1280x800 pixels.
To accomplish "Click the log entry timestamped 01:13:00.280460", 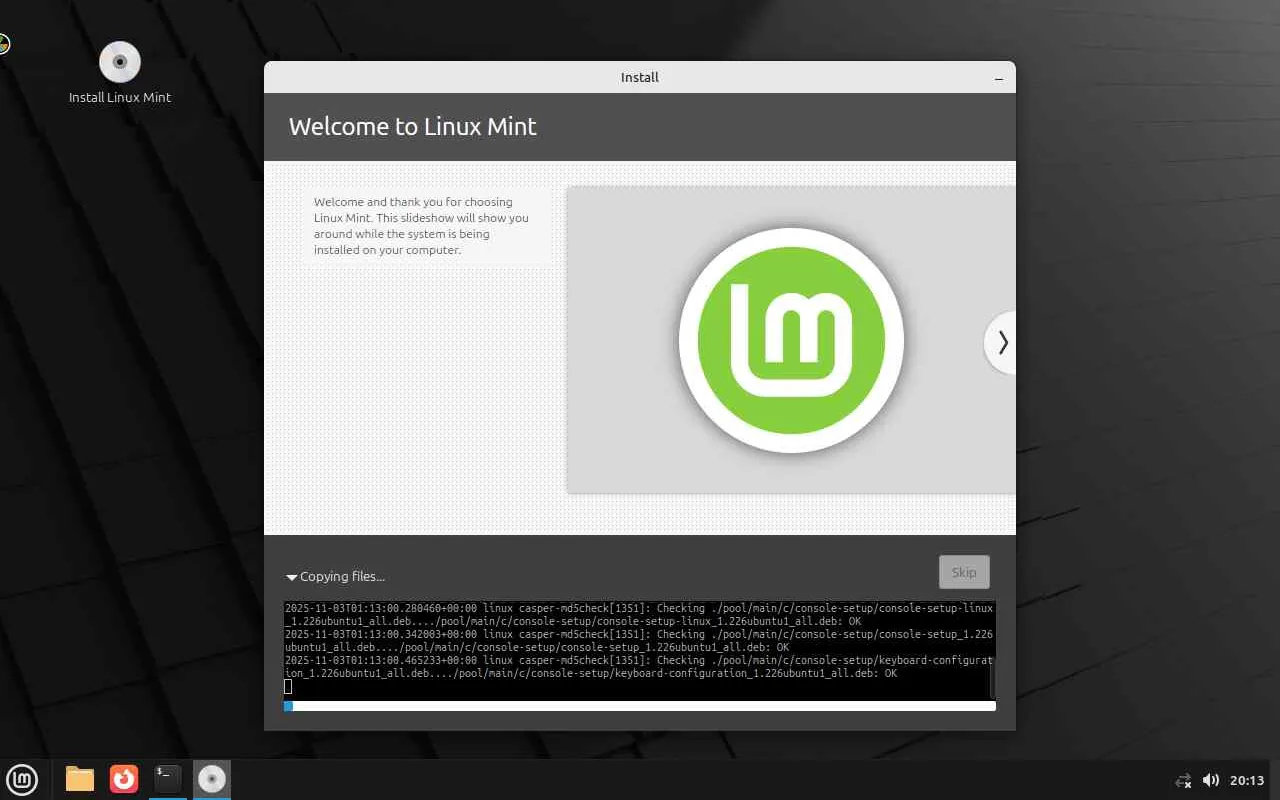I will pyautogui.click(x=639, y=615).
